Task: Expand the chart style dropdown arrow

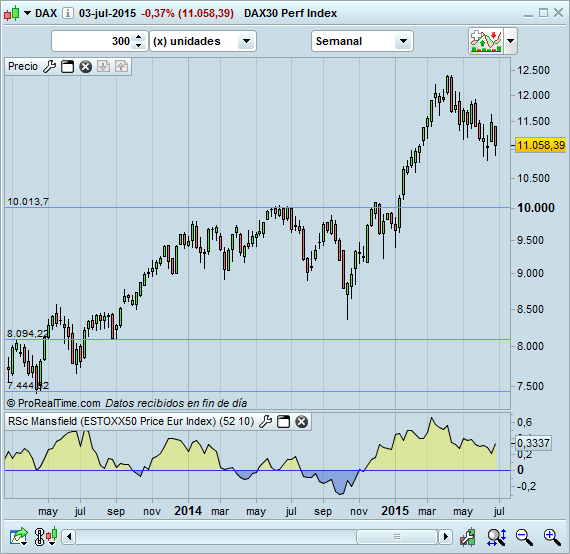Action: tap(27, 13)
